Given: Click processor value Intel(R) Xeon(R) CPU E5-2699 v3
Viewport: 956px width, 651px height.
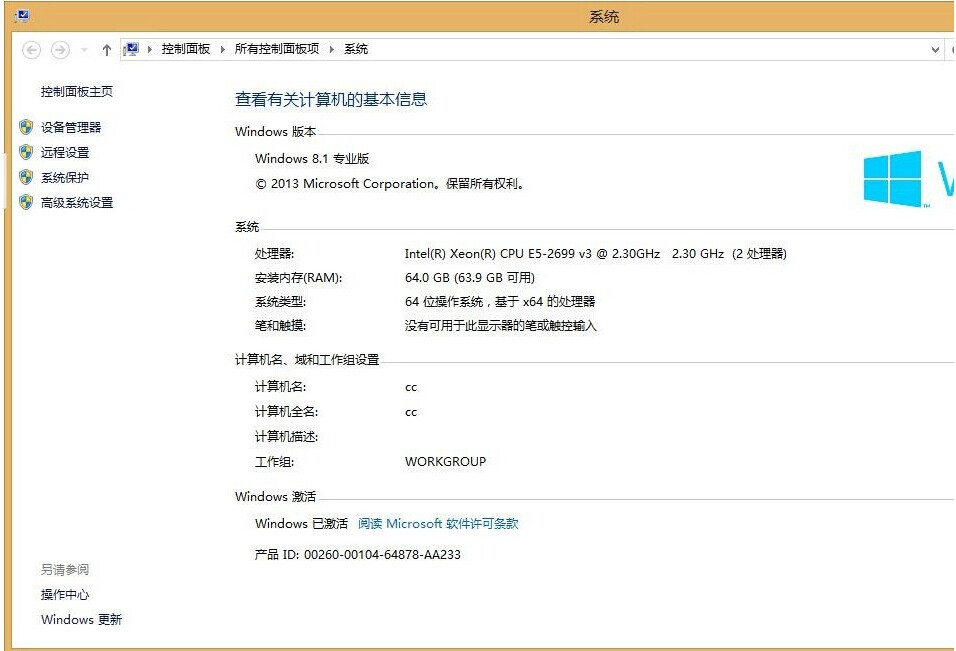Looking at the screenshot, I should click(498, 254).
